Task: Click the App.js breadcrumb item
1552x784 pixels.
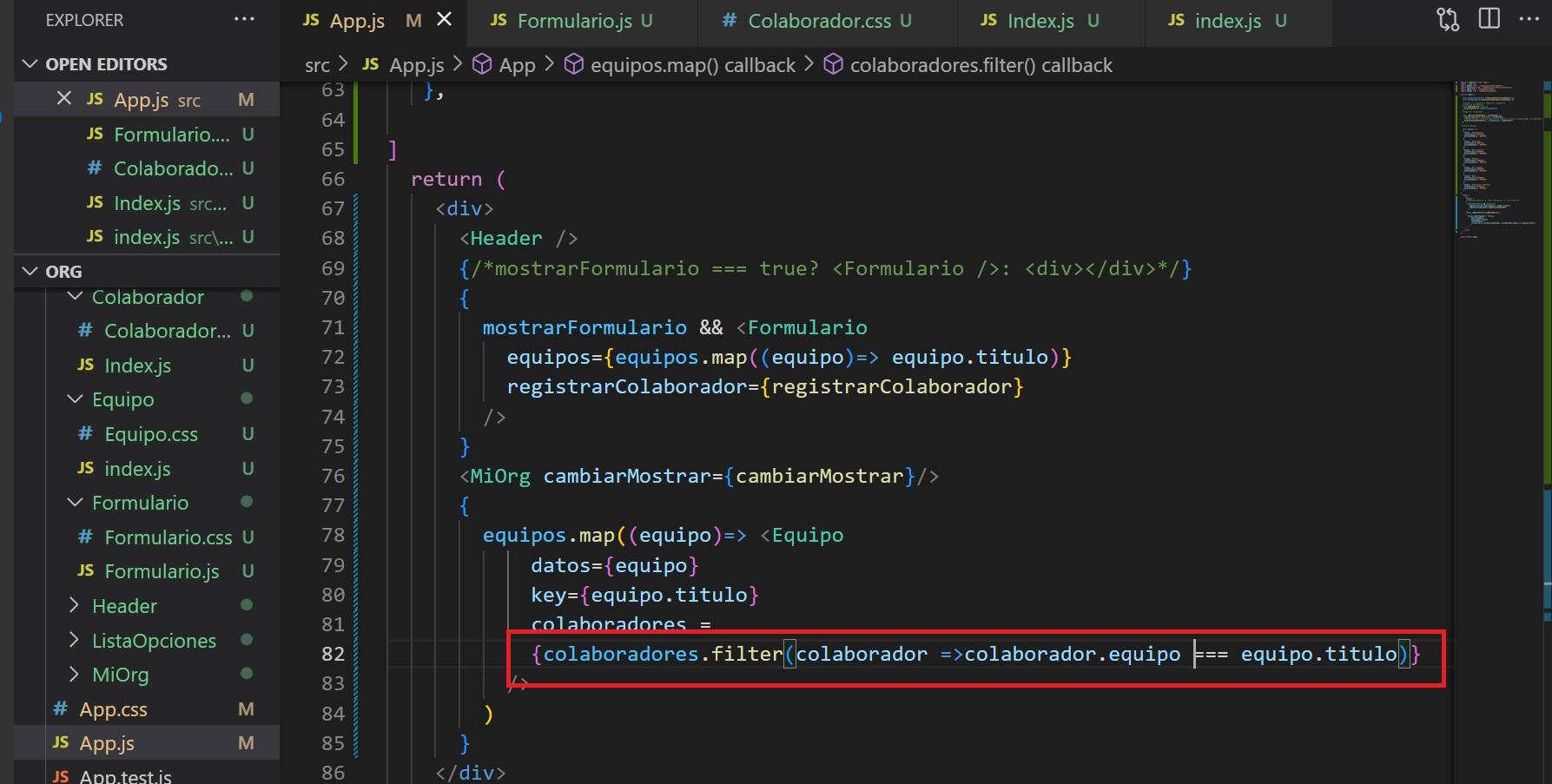Action: click(x=416, y=65)
